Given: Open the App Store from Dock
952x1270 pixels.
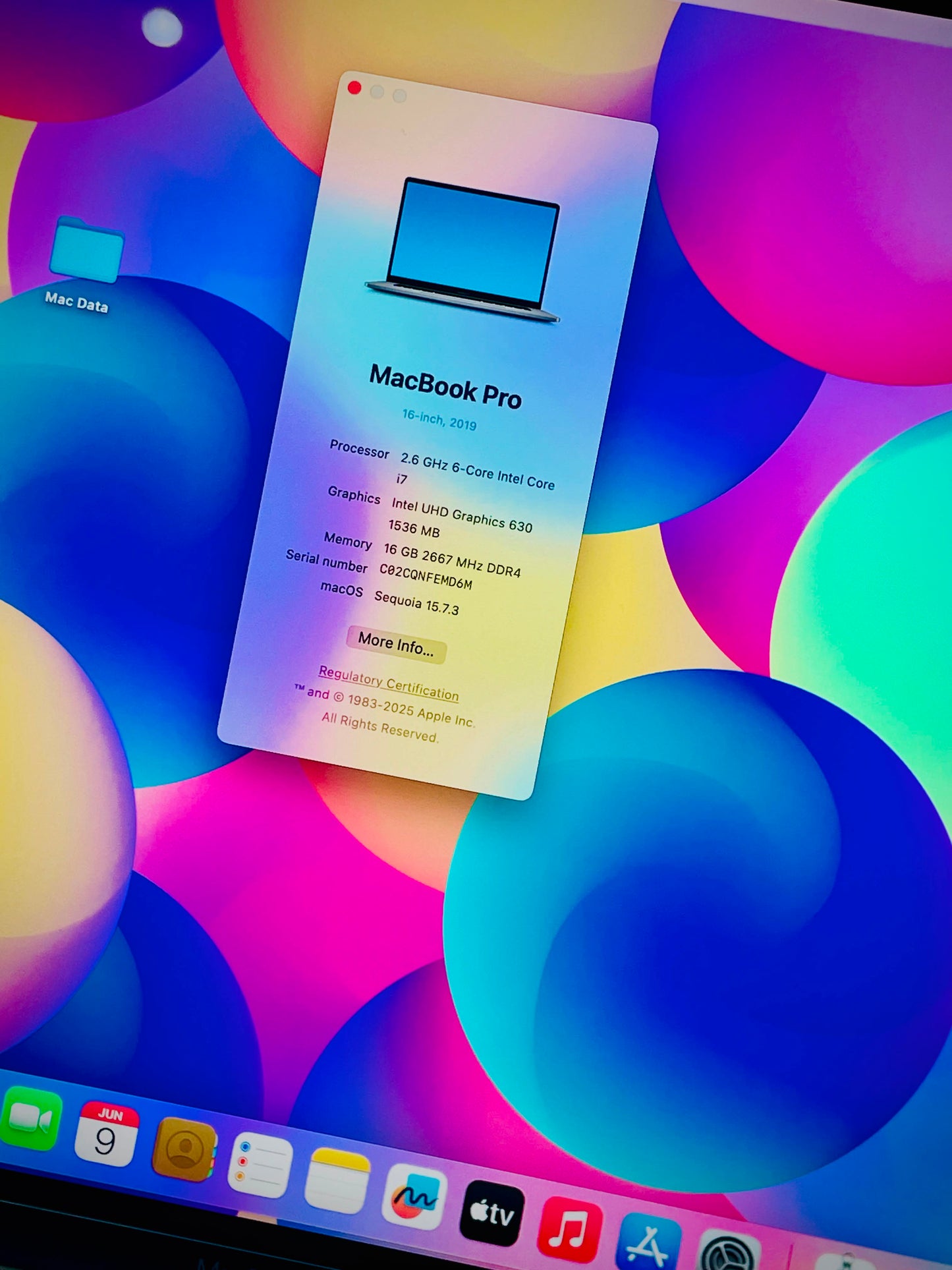Looking at the screenshot, I should pos(649,1242).
